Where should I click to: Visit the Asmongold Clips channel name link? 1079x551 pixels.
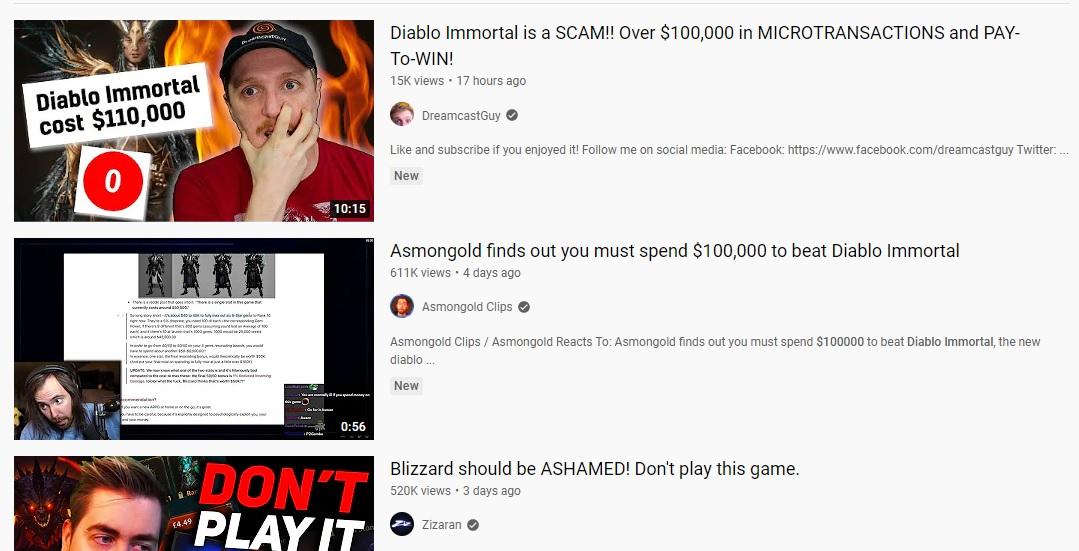467,307
